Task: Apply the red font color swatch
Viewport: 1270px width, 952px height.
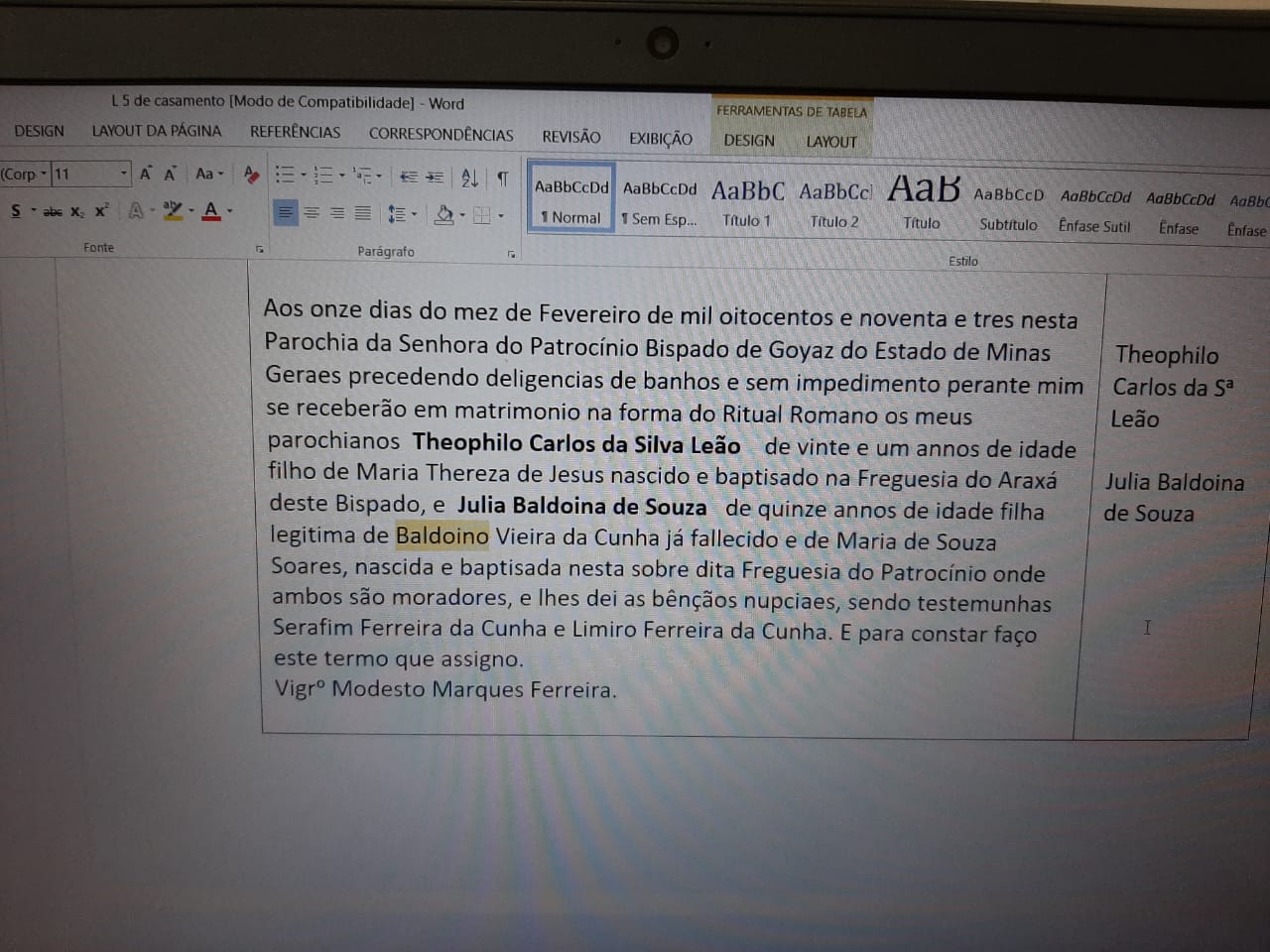Action: coord(210,211)
